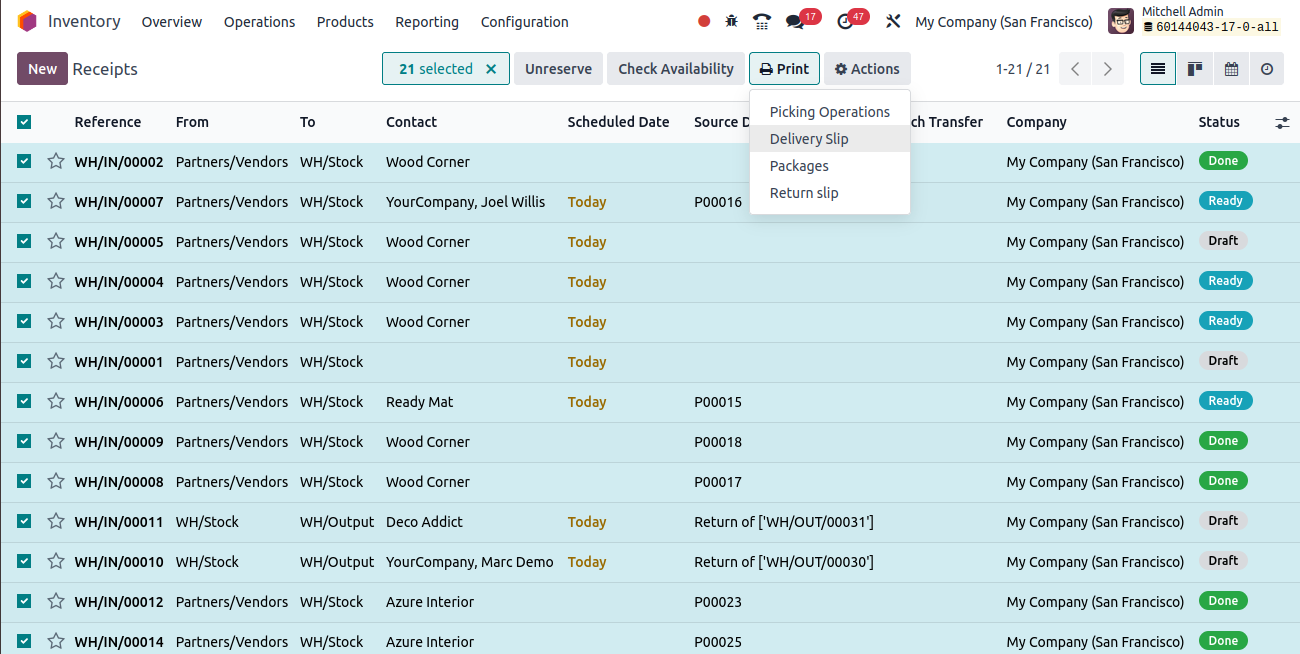
Task: Open the Configuration menu
Action: coord(524,22)
